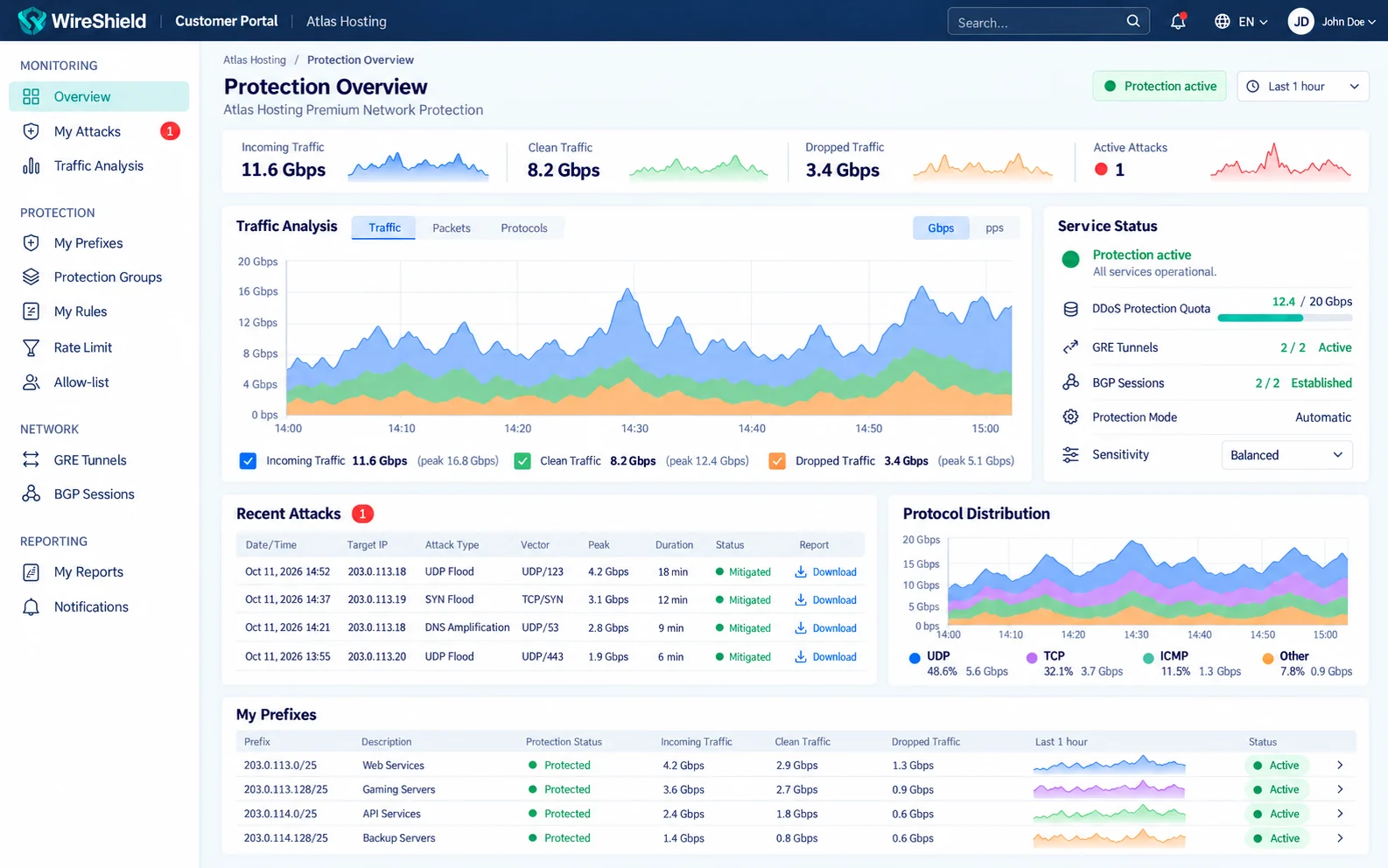The image size is (1388, 868).
Task: Click the search magnifier icon
Action: (1133, 21)
